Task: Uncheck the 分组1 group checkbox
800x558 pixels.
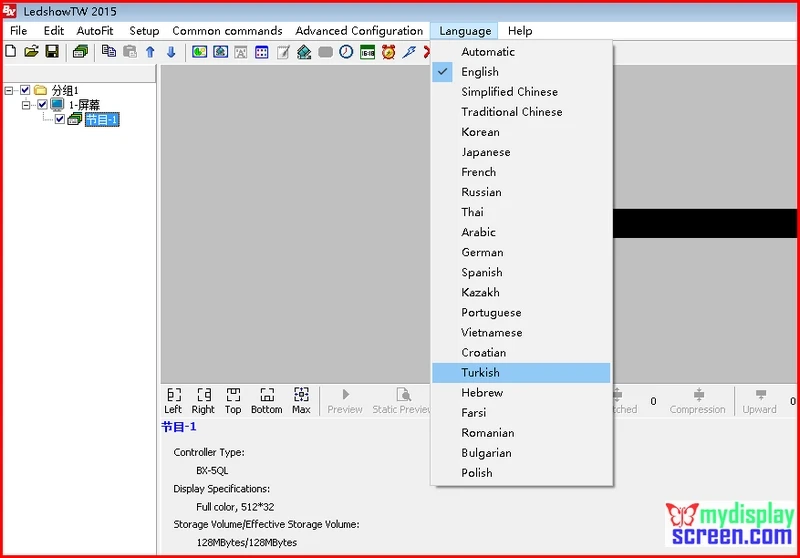Action: tap(25, 90)
